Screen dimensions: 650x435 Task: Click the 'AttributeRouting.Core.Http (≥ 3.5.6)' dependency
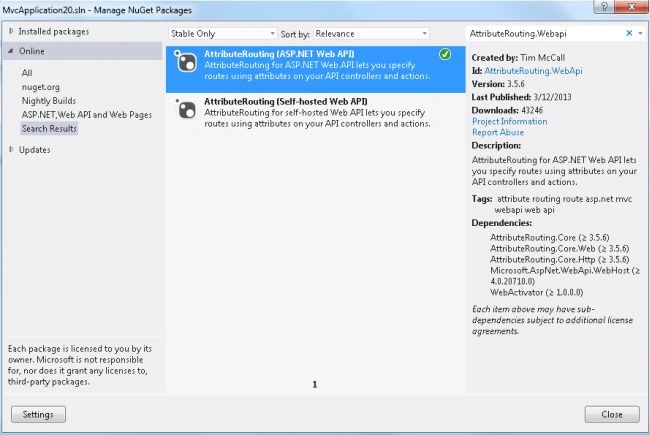(559, 260)
